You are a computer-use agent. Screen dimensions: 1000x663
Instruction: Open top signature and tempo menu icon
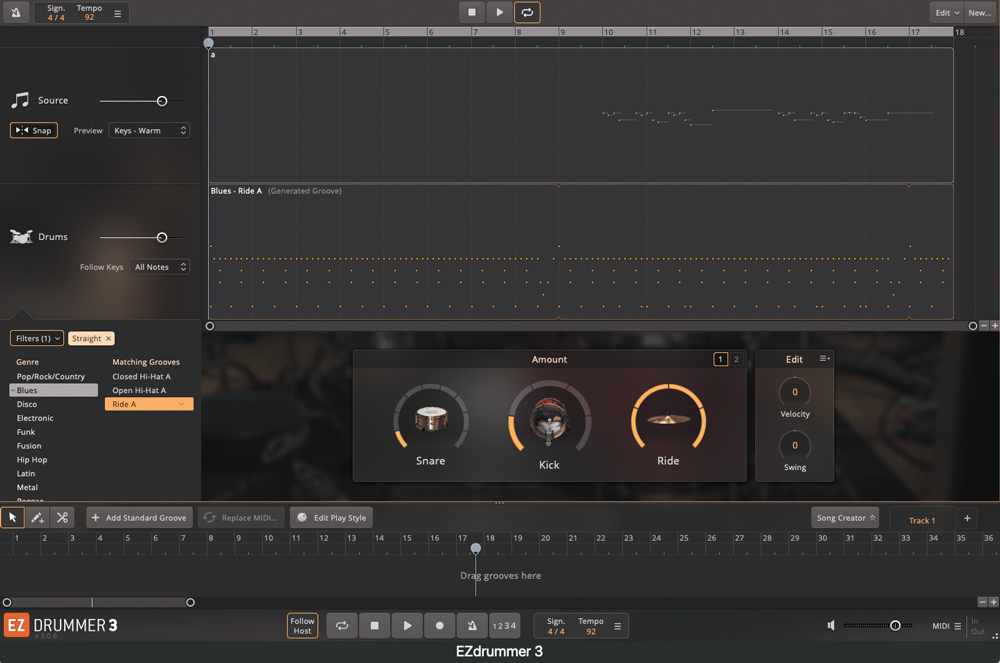coord(117,13)
